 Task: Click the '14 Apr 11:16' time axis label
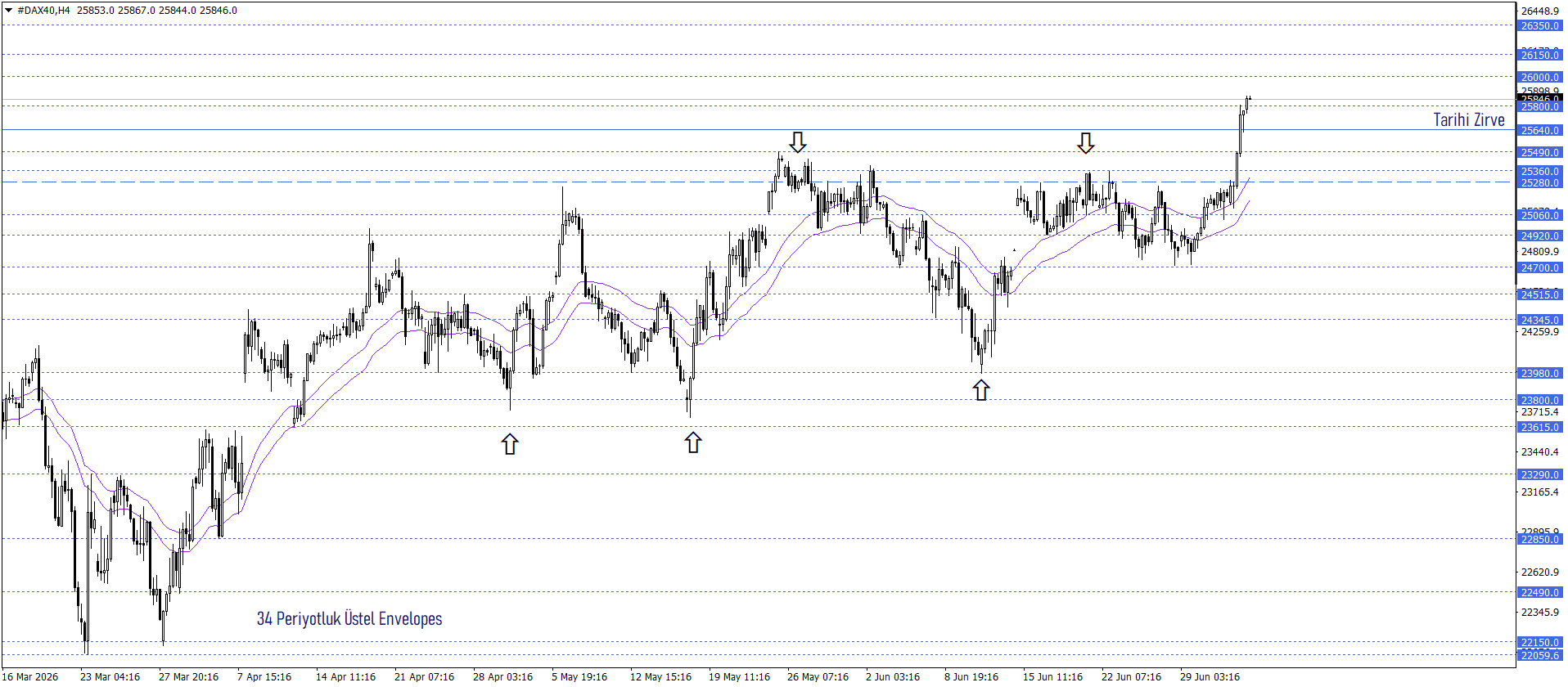(346, 677)
